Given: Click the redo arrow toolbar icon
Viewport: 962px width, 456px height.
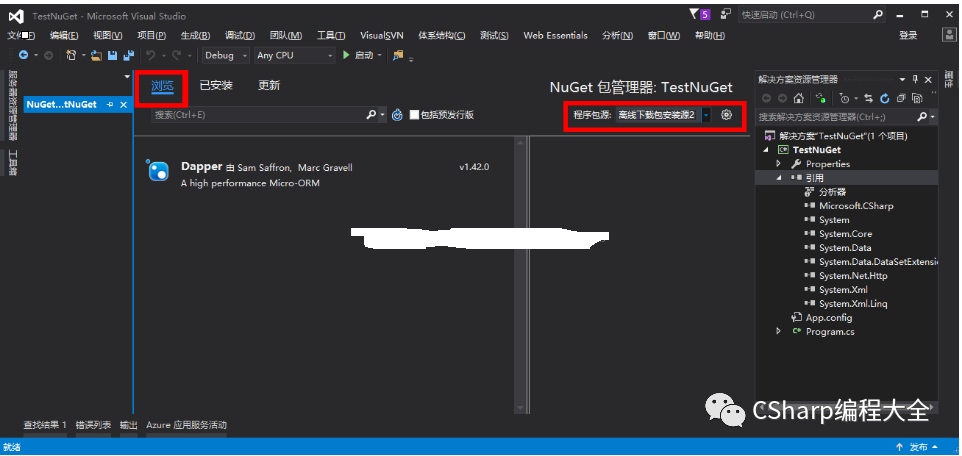Looking at the screenshot, I should tap(177, 55).
